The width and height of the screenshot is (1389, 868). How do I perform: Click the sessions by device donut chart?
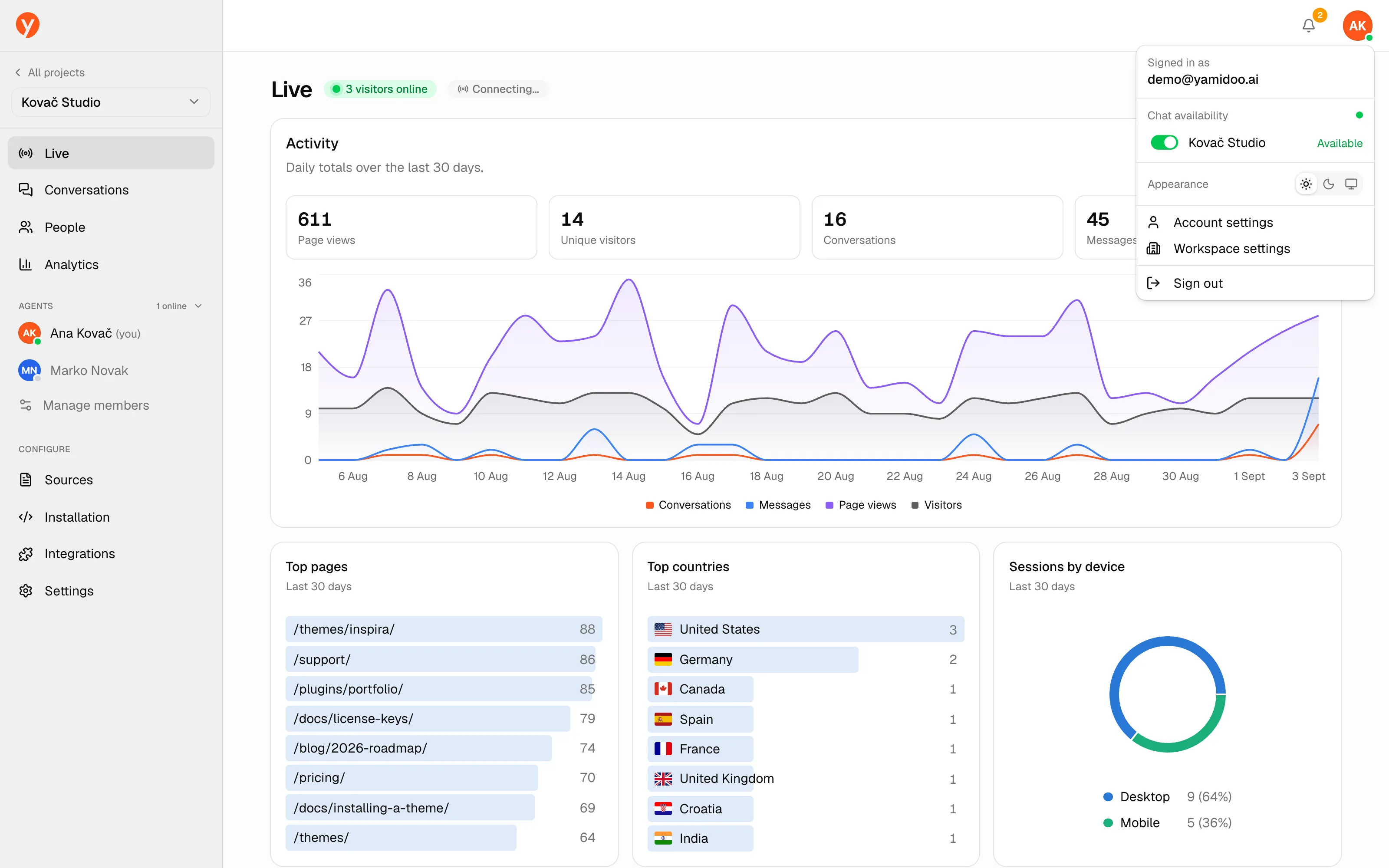(x=1167, y=694)
